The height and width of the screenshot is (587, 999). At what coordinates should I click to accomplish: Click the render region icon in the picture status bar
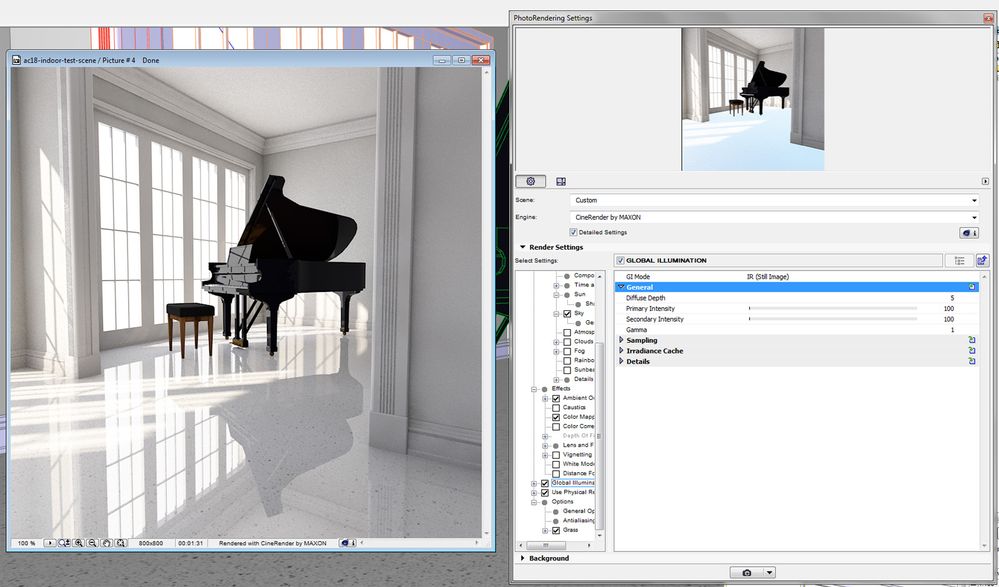[x=120, y=543]
